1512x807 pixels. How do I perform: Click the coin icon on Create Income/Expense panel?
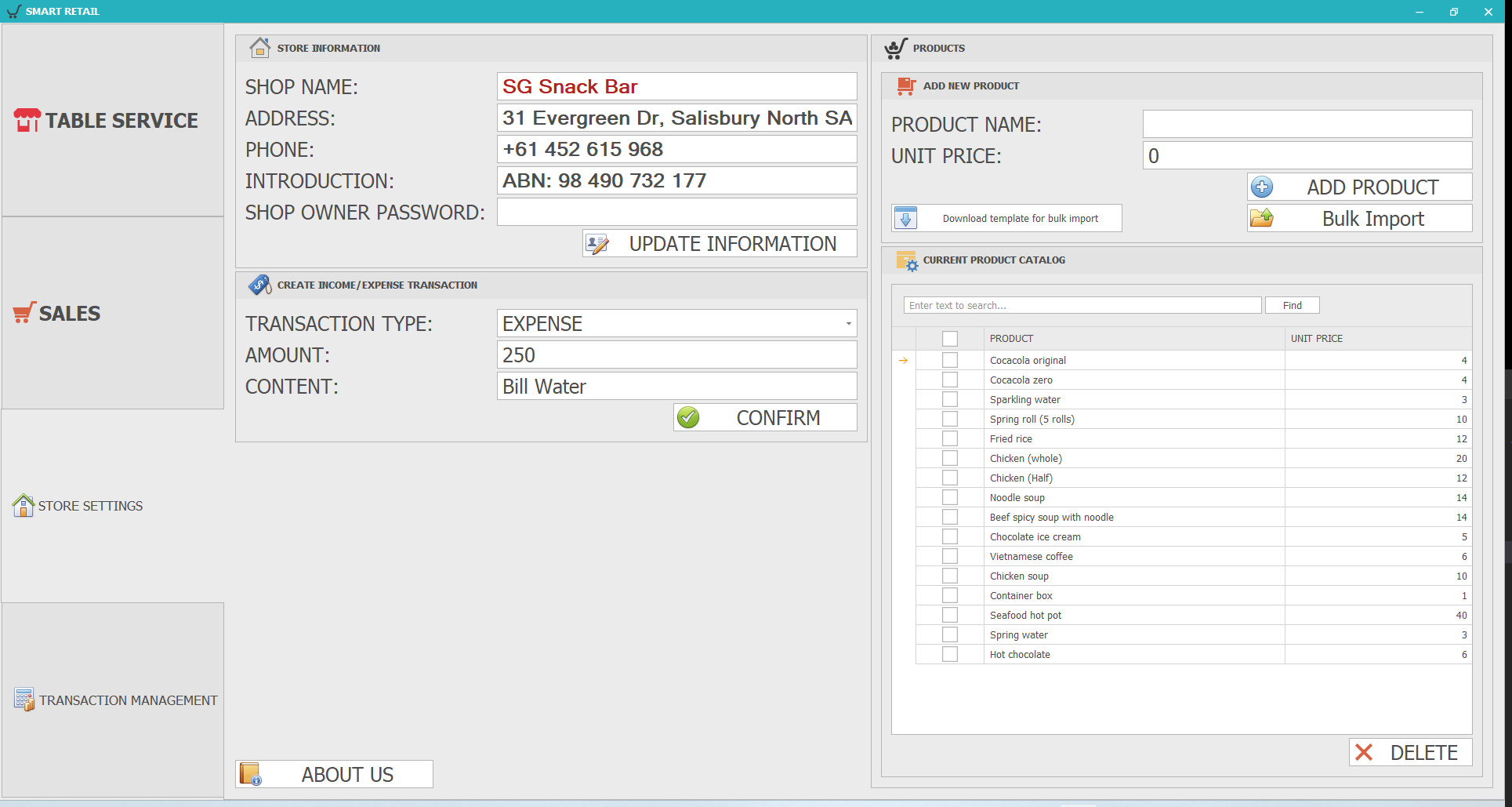(x=259, y=285)
